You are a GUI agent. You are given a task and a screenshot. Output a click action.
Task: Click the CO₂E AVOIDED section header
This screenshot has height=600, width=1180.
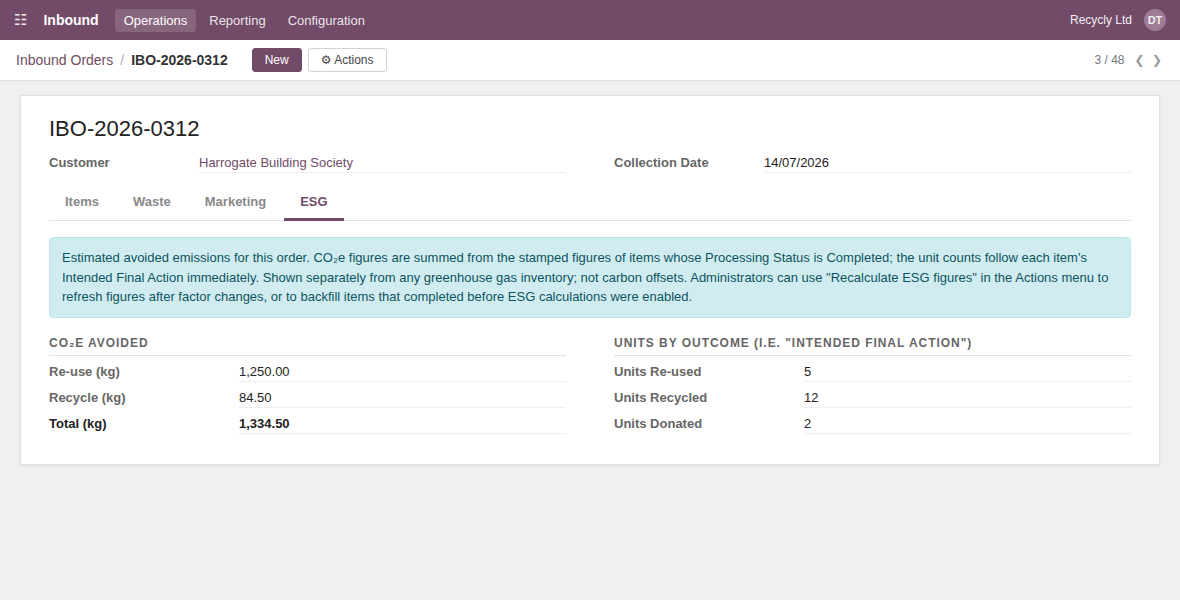(99, 343)
